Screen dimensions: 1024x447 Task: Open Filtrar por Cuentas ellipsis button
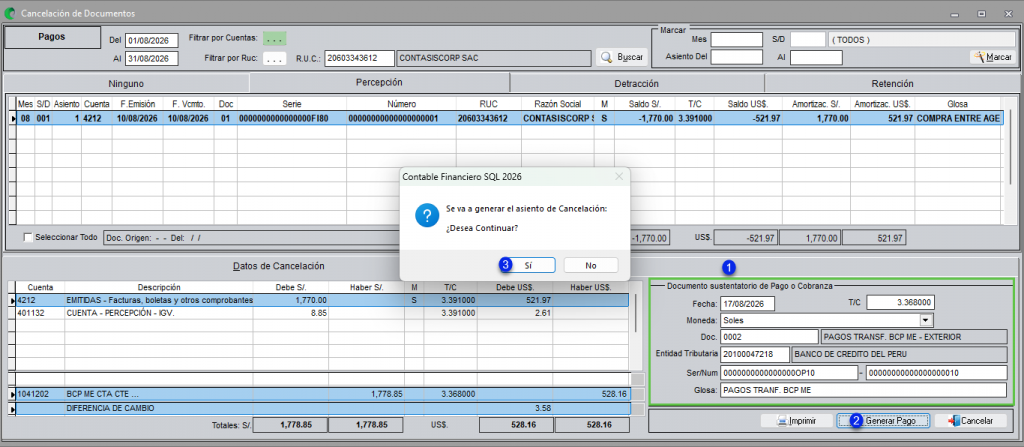tap(275, 39)
